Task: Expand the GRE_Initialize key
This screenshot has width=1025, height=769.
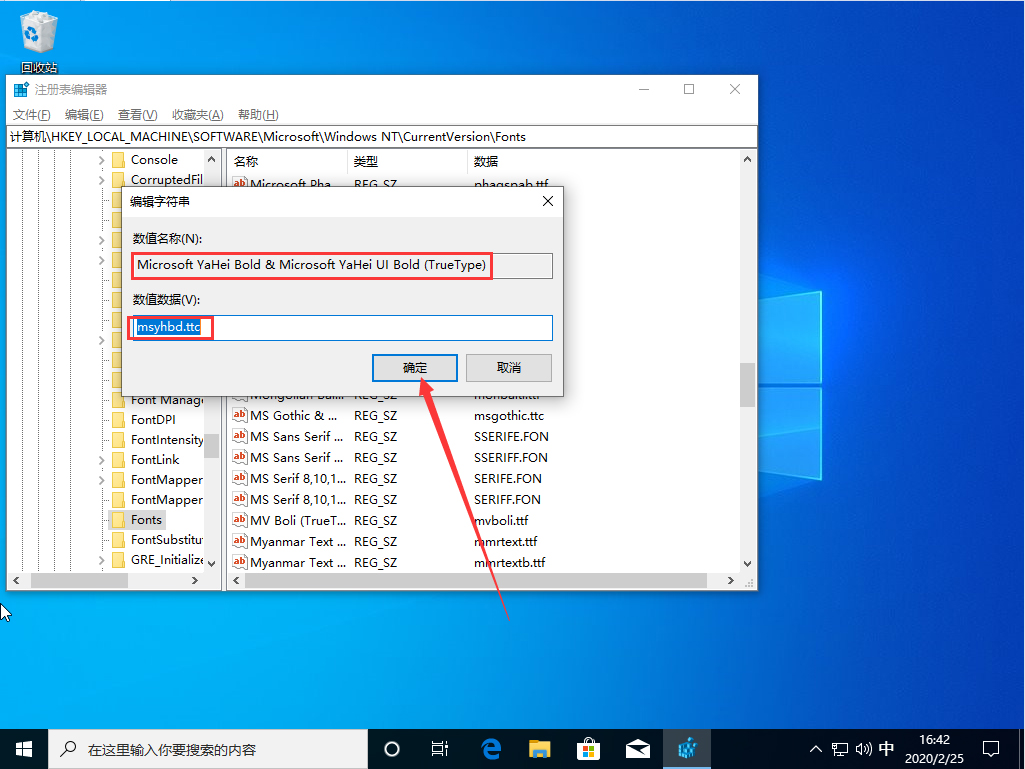Action: pyautogui.click(x=100, y=559)
